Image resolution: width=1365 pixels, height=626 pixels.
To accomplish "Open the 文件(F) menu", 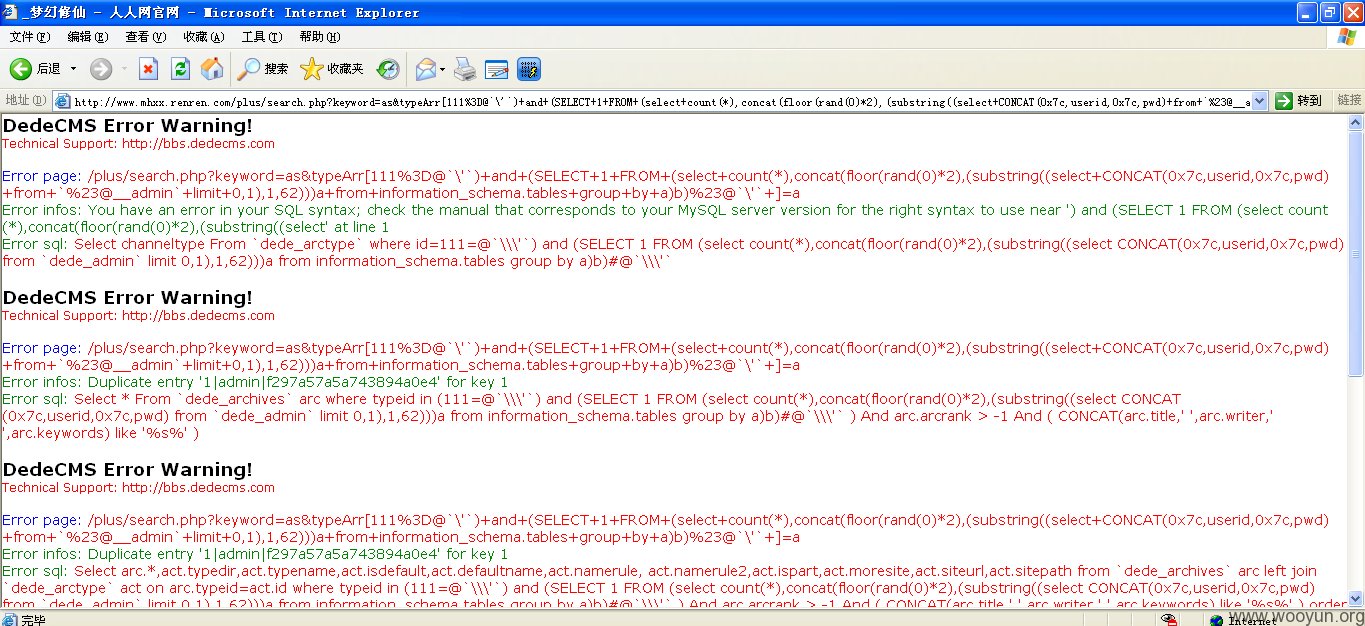I will (x=30, y=37).
